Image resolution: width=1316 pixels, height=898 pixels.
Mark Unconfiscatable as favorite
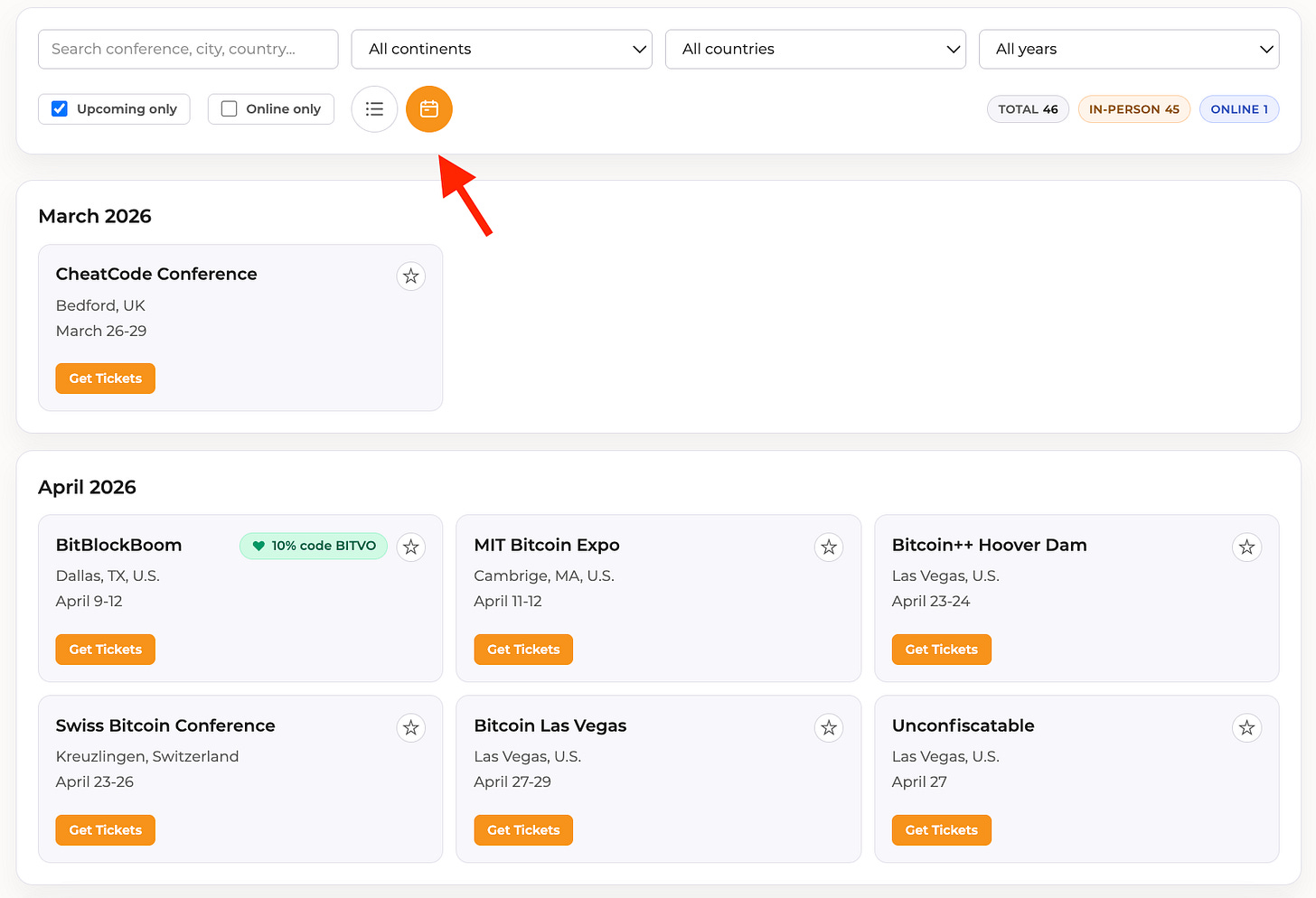coord(1247,728)
